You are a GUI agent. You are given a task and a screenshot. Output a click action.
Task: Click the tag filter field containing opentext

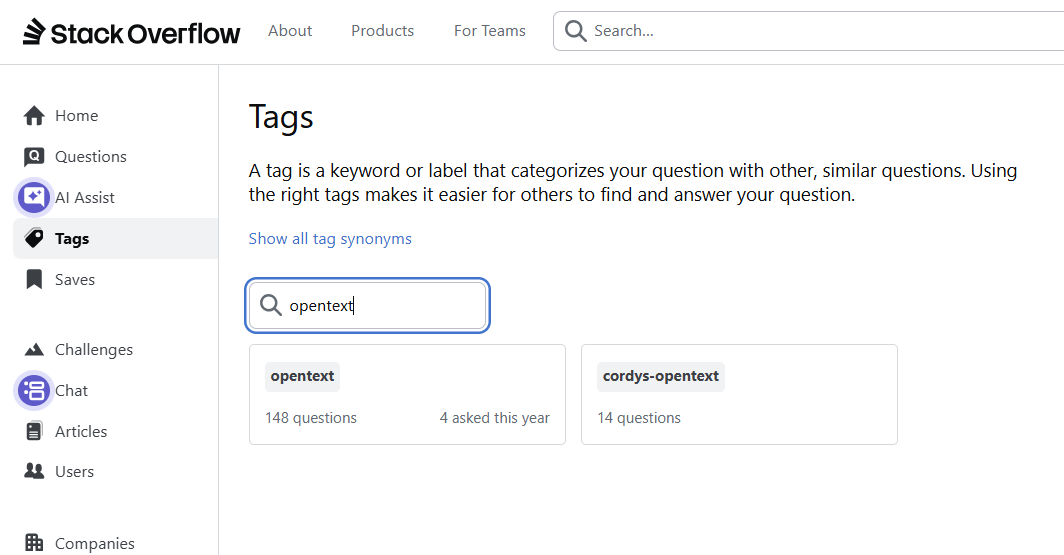pyautogui.click(x=368, y=305)
